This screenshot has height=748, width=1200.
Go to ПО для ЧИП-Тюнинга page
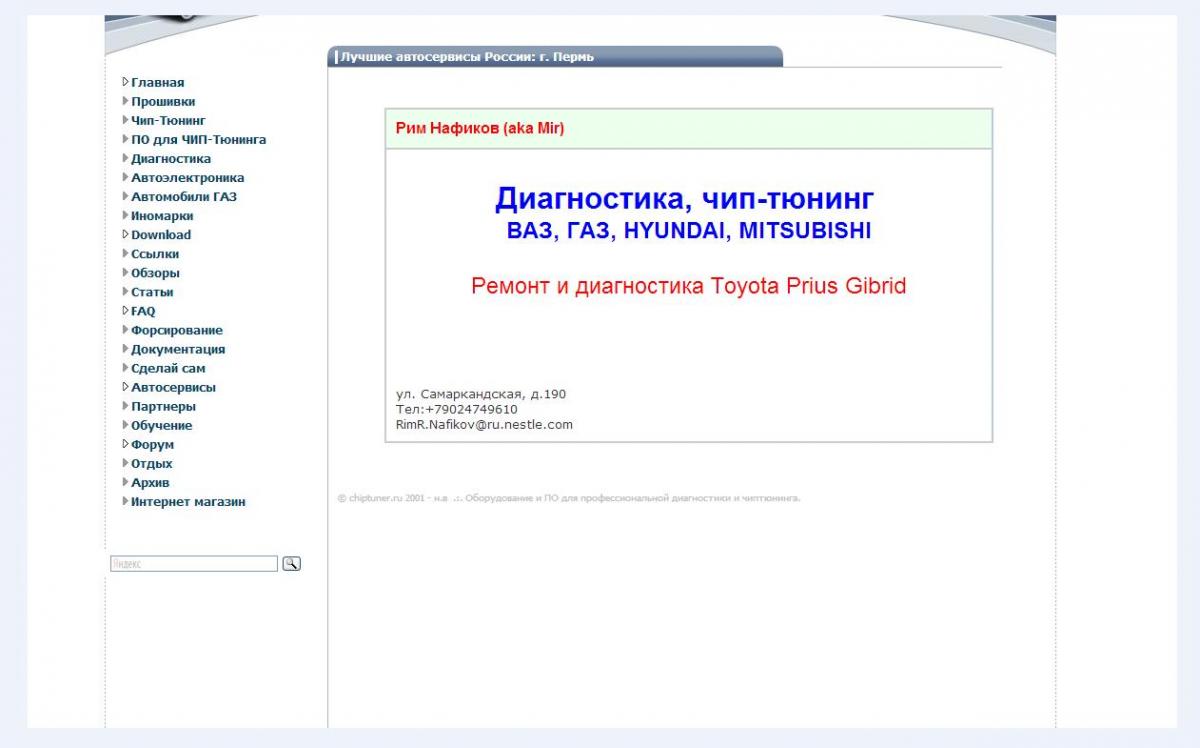(x=198, y=140)
